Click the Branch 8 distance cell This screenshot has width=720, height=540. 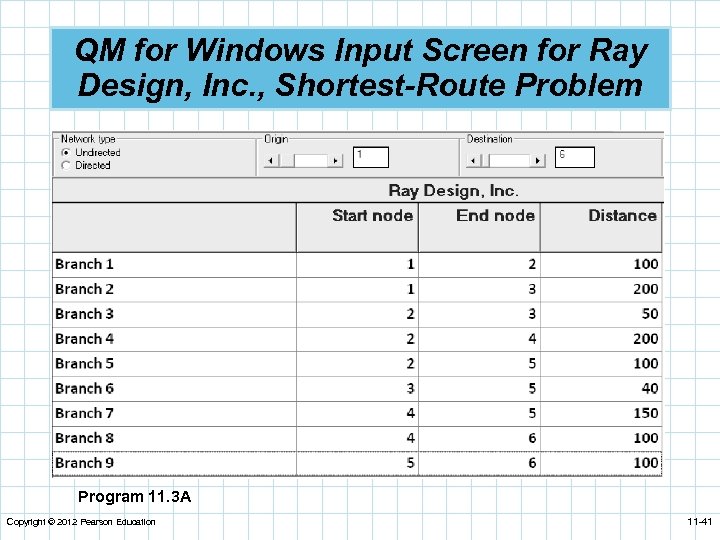click(x=601, y=438)
